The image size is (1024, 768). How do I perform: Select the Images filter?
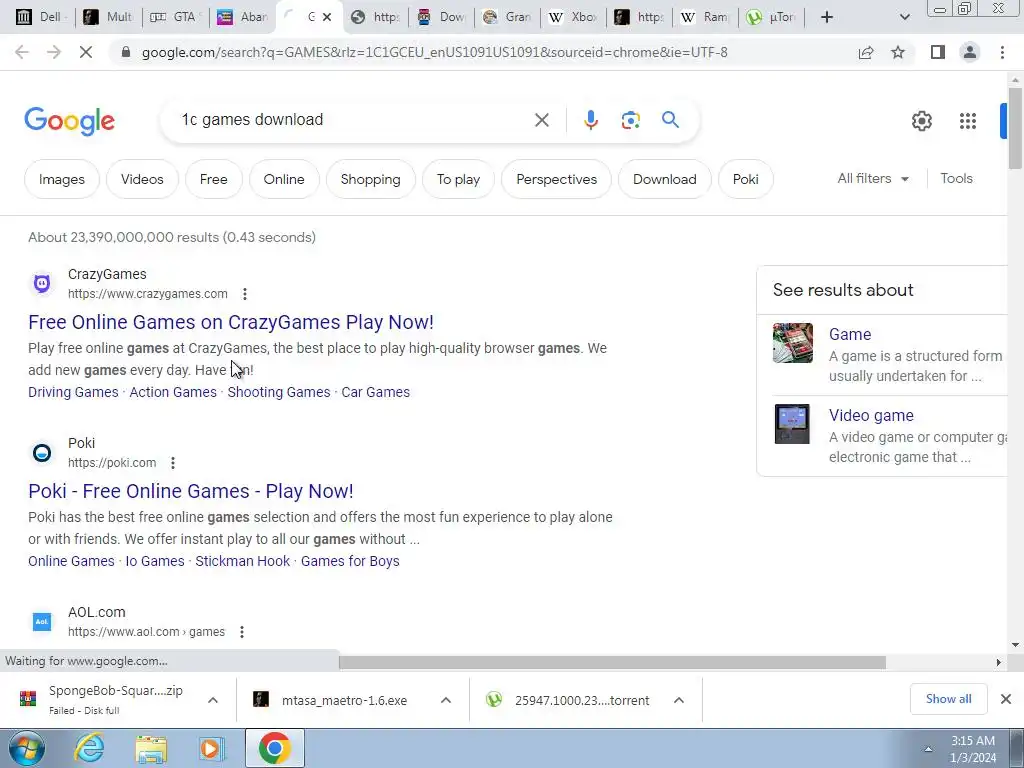click(x=62, y=179)
